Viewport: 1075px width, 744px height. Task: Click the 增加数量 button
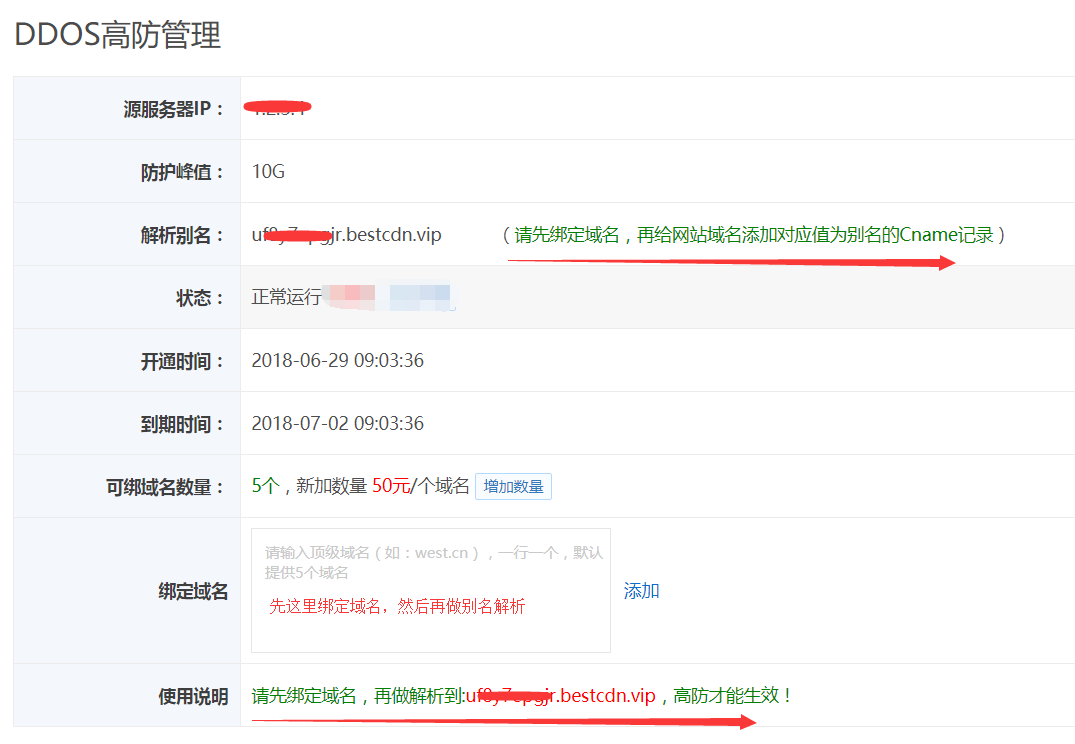coord(513,487)
